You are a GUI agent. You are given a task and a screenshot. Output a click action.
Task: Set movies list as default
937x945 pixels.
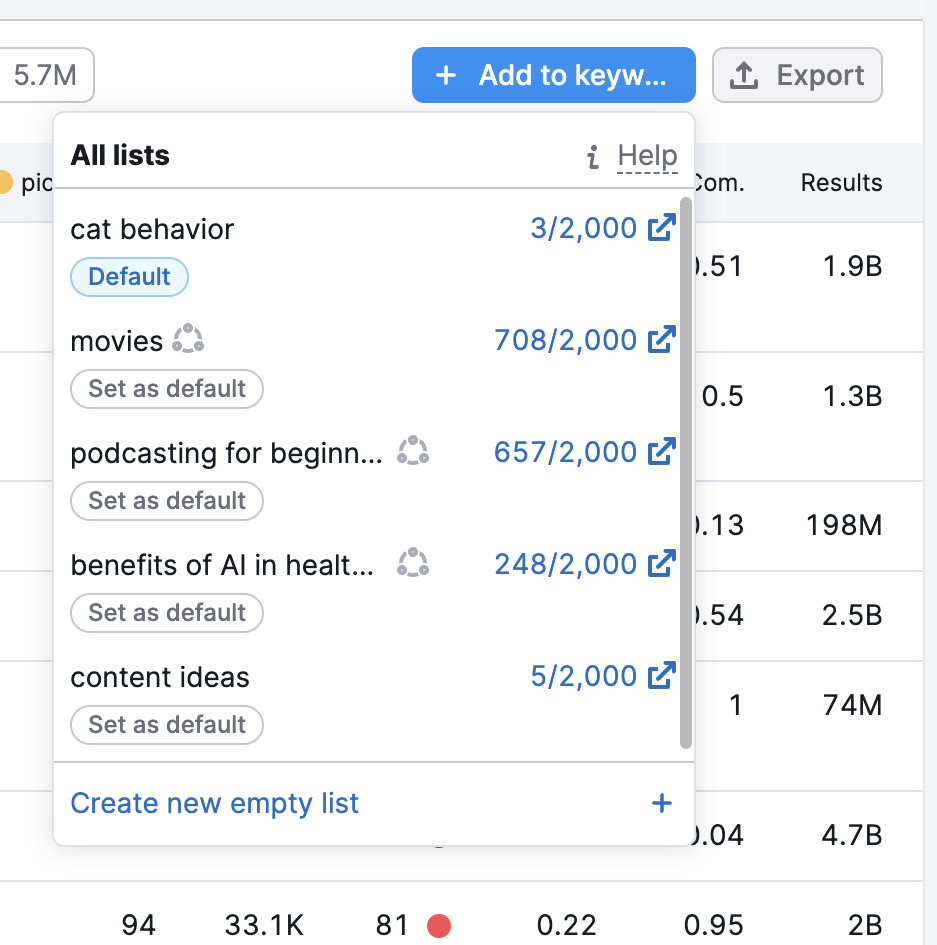tap(167, 389)
